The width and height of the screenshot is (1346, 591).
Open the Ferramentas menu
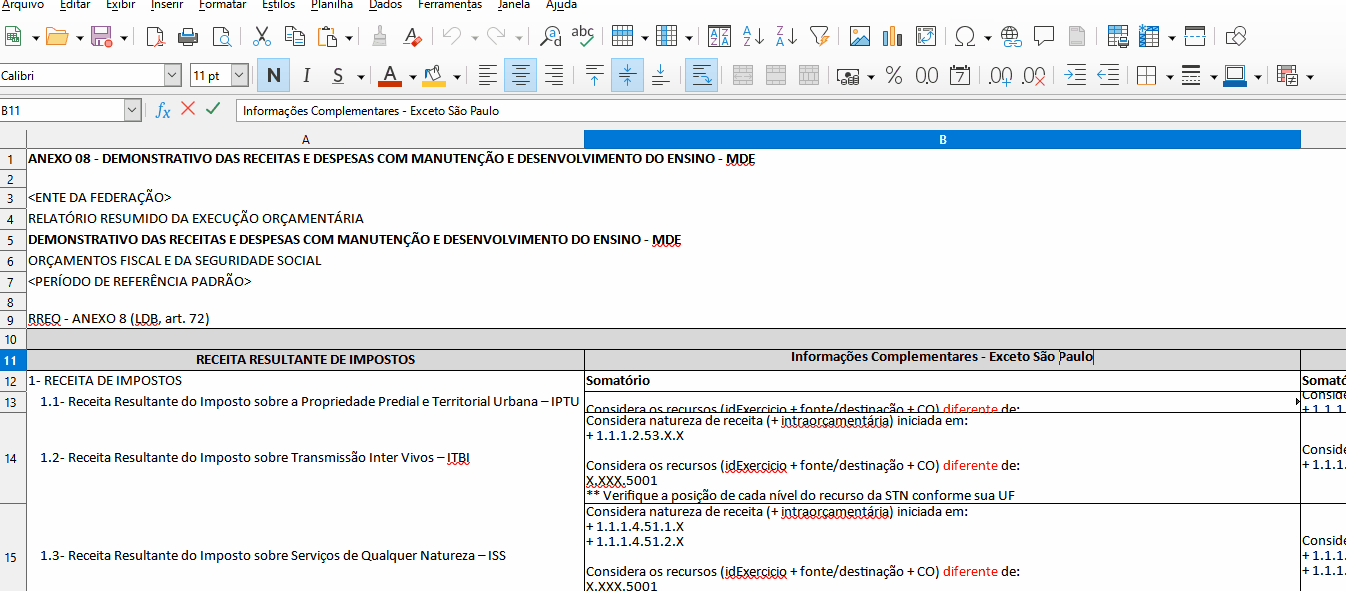(450, 5)
